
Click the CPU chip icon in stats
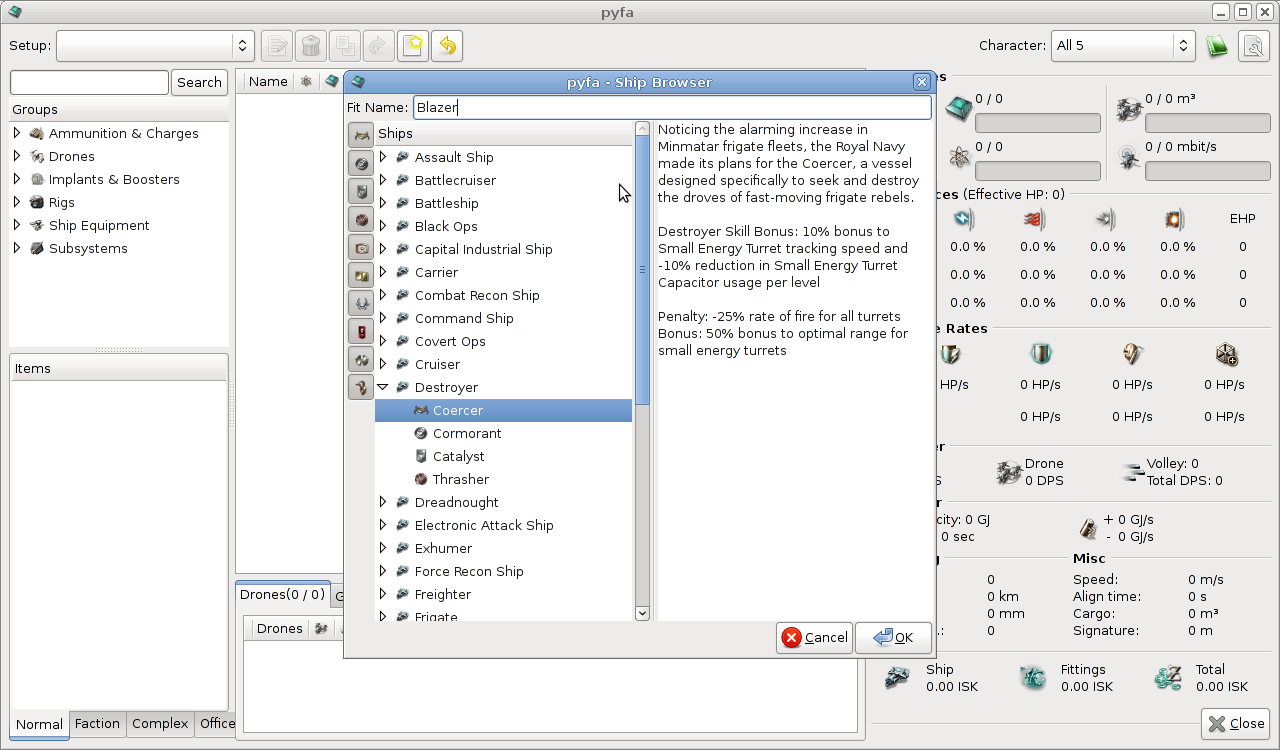point(958,108)
